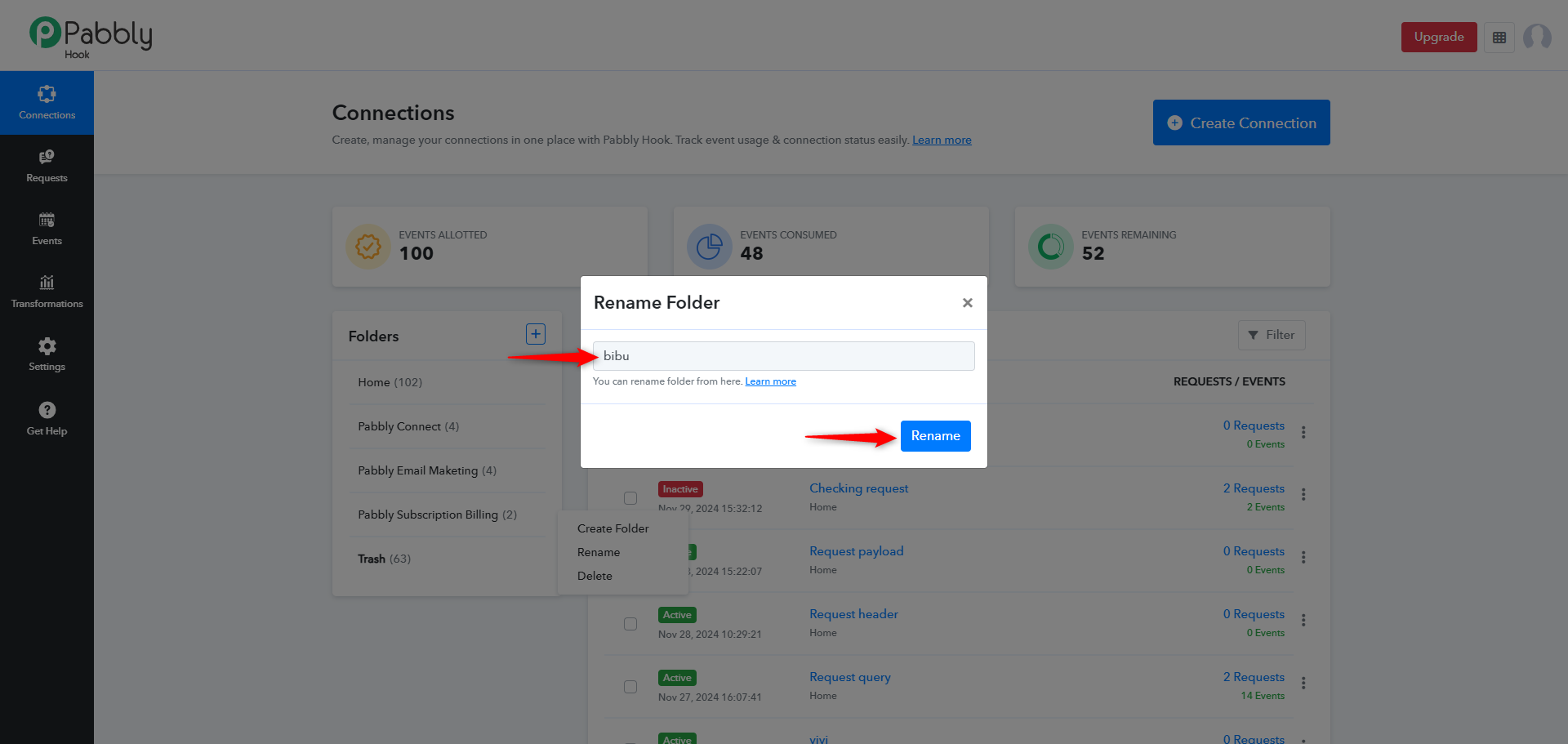Image resolution: width=1568 pixels, height=744 pixels.
Task: Click the Create Connection button
Action: click(1241, 123)
